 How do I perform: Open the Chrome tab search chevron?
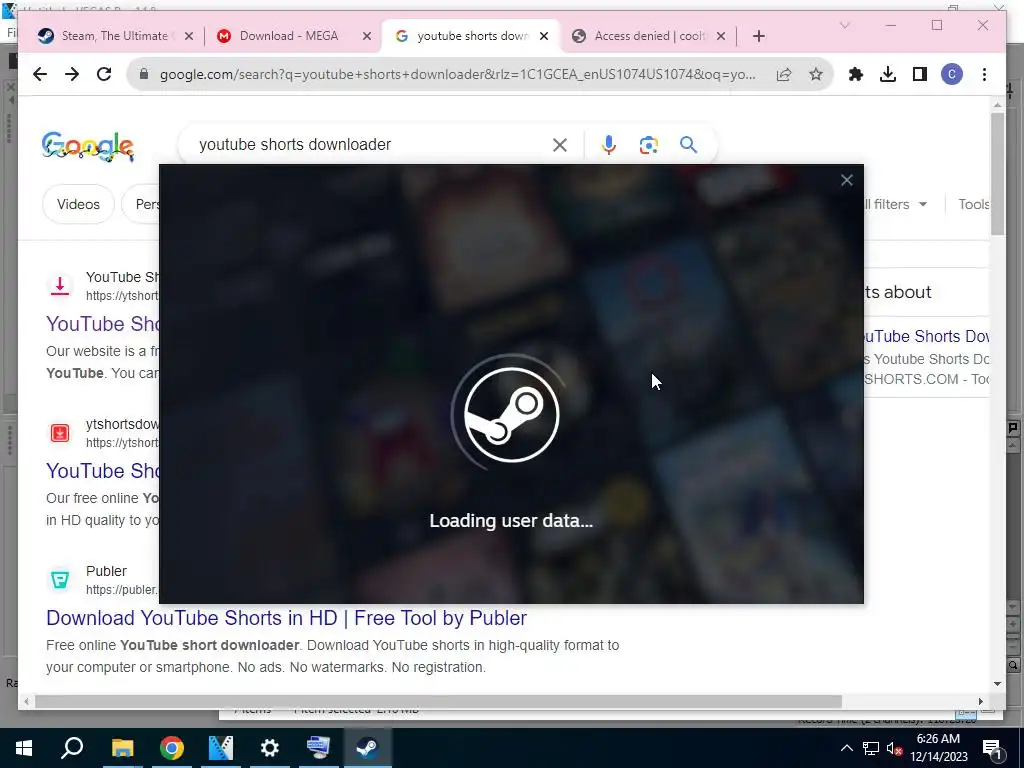[x=844, y=25]
